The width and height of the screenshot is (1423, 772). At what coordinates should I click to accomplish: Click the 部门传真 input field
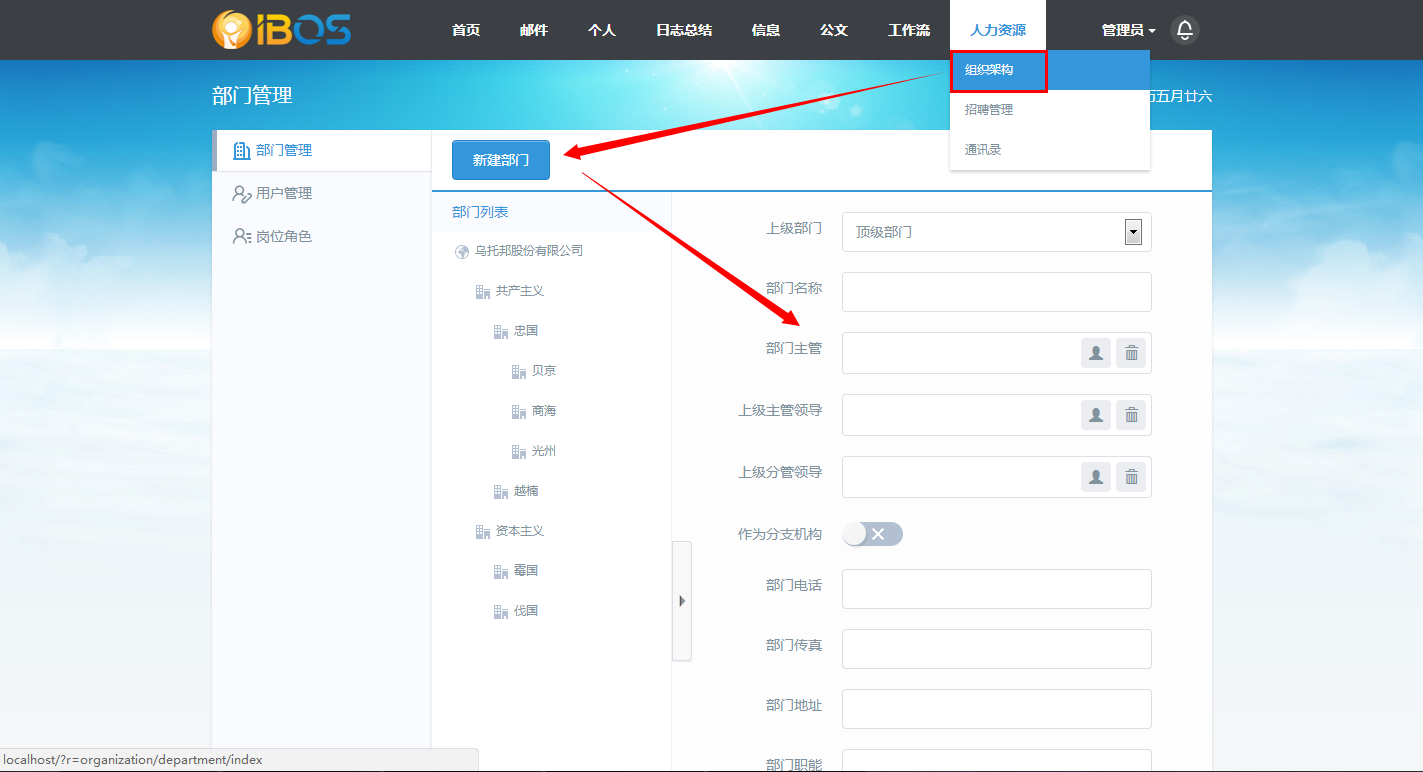(x=997, y=649)
